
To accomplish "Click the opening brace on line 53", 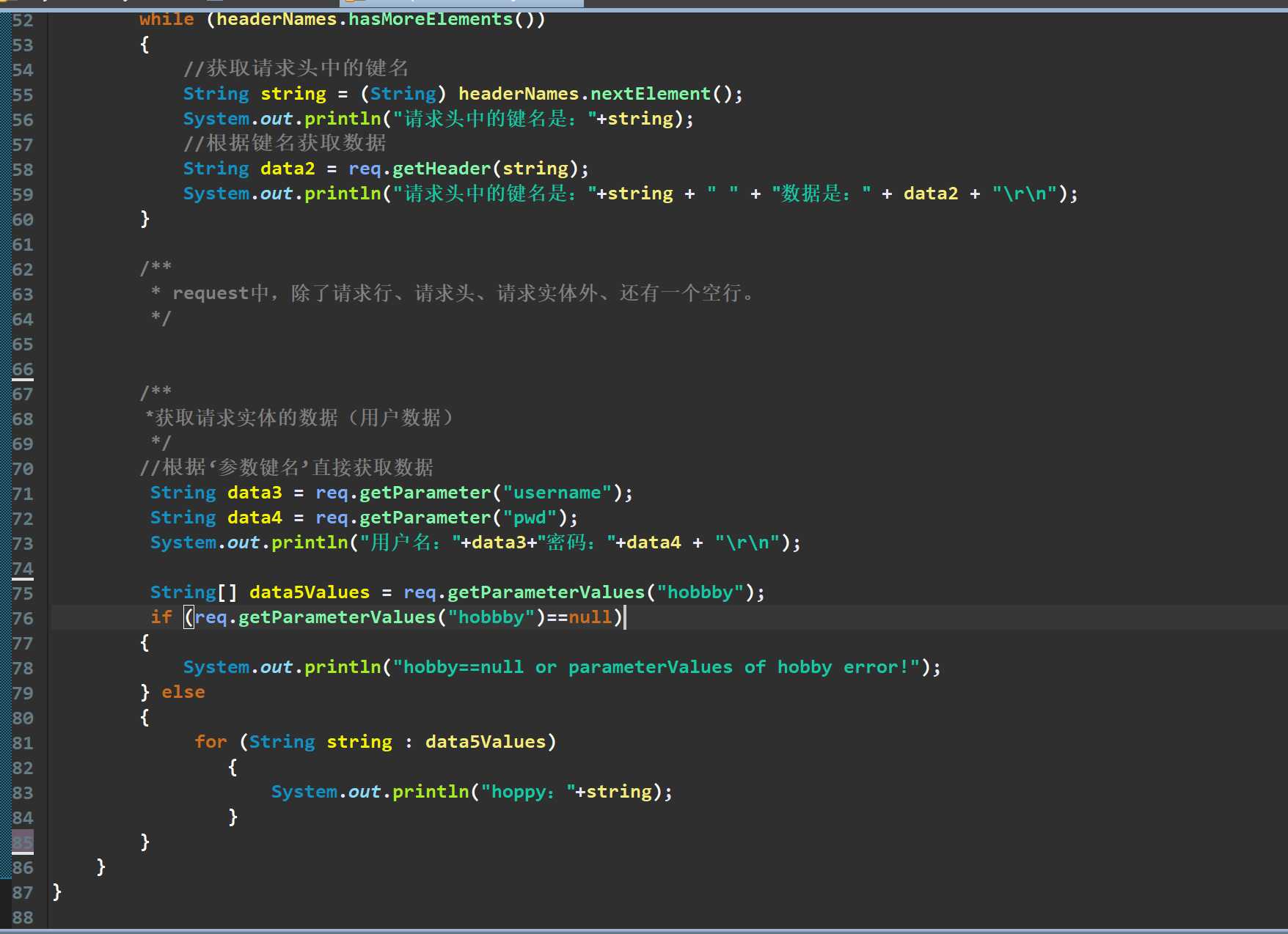I will [x=144, y=44].
